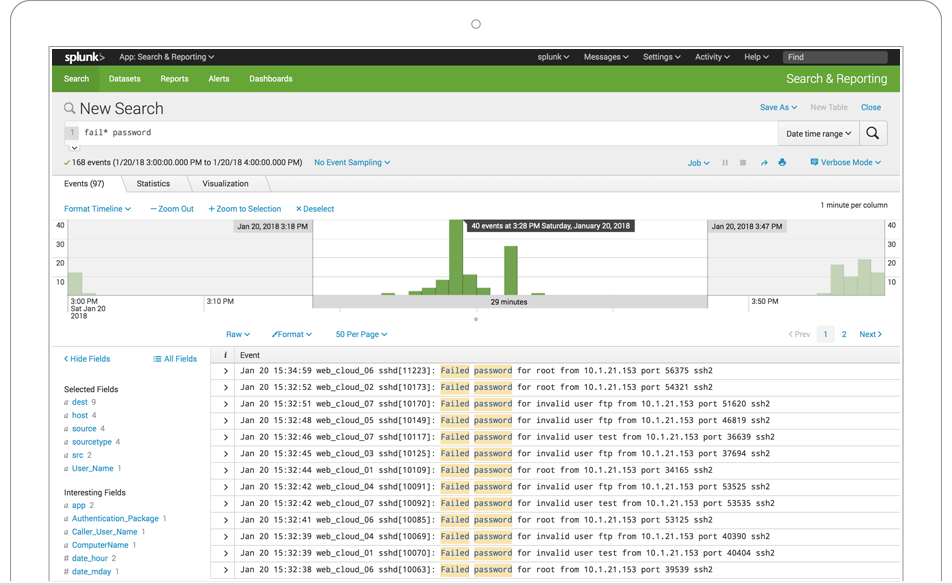Click the Next page link

[871, 334]
